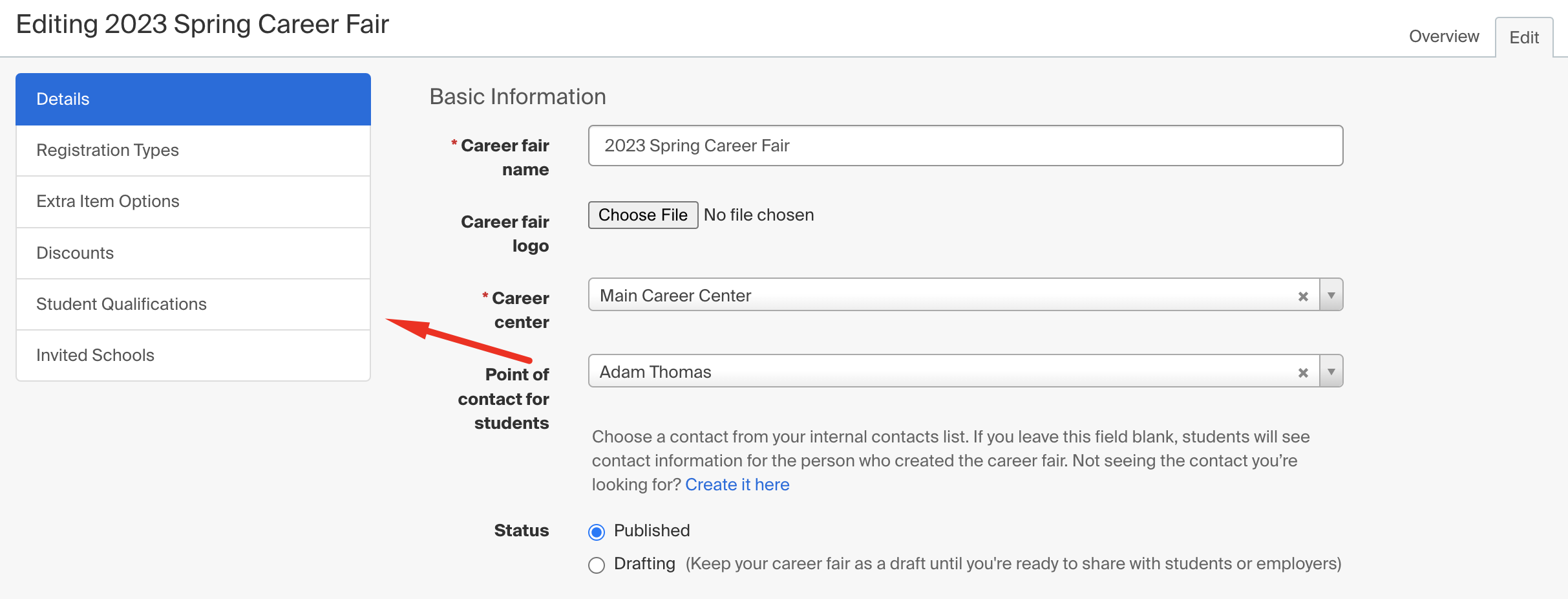Open the Discounts section
The image size is (1568, 599).
(x=193, y=253)
